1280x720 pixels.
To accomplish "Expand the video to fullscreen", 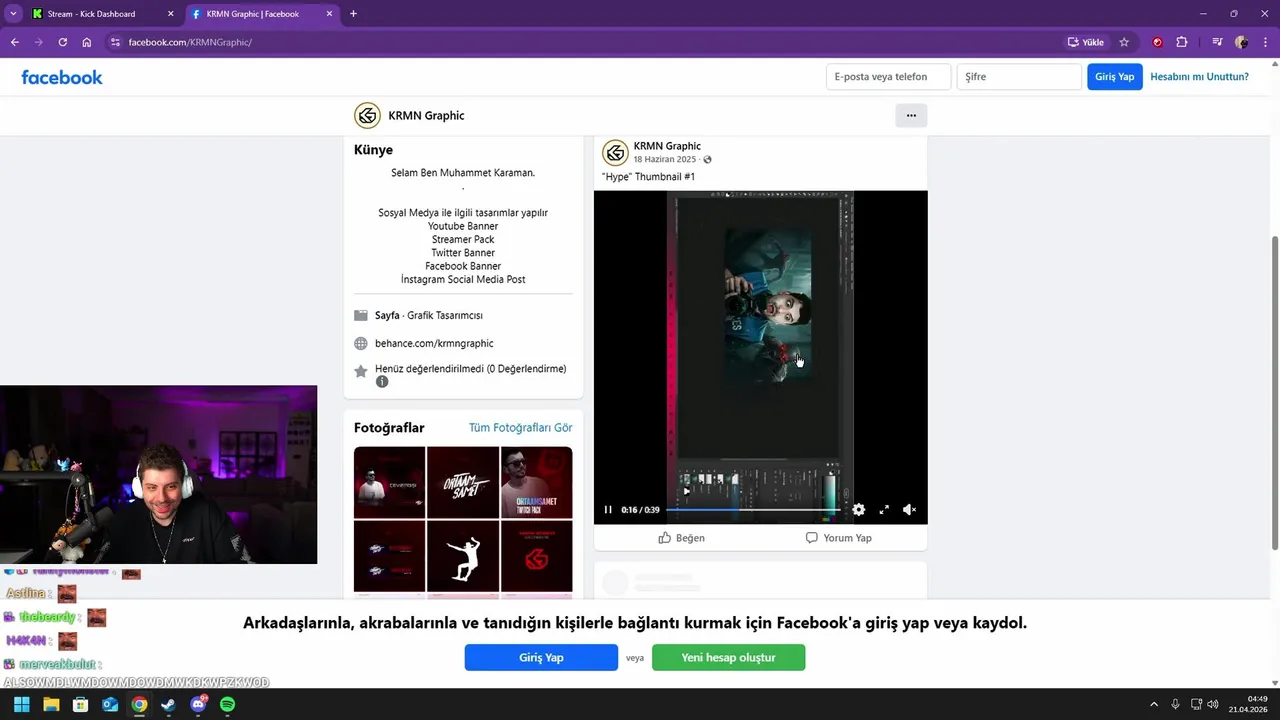I will click(x=884, y=510).
